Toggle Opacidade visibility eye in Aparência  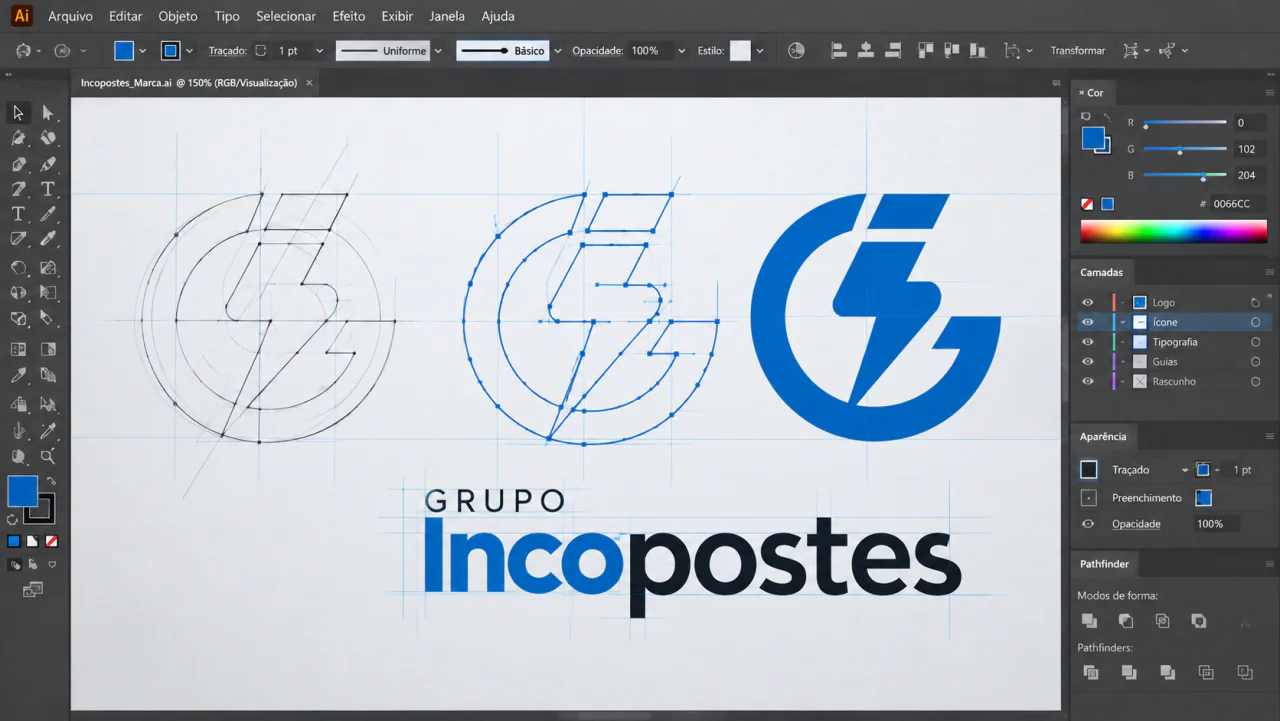tap(1088, 524)
